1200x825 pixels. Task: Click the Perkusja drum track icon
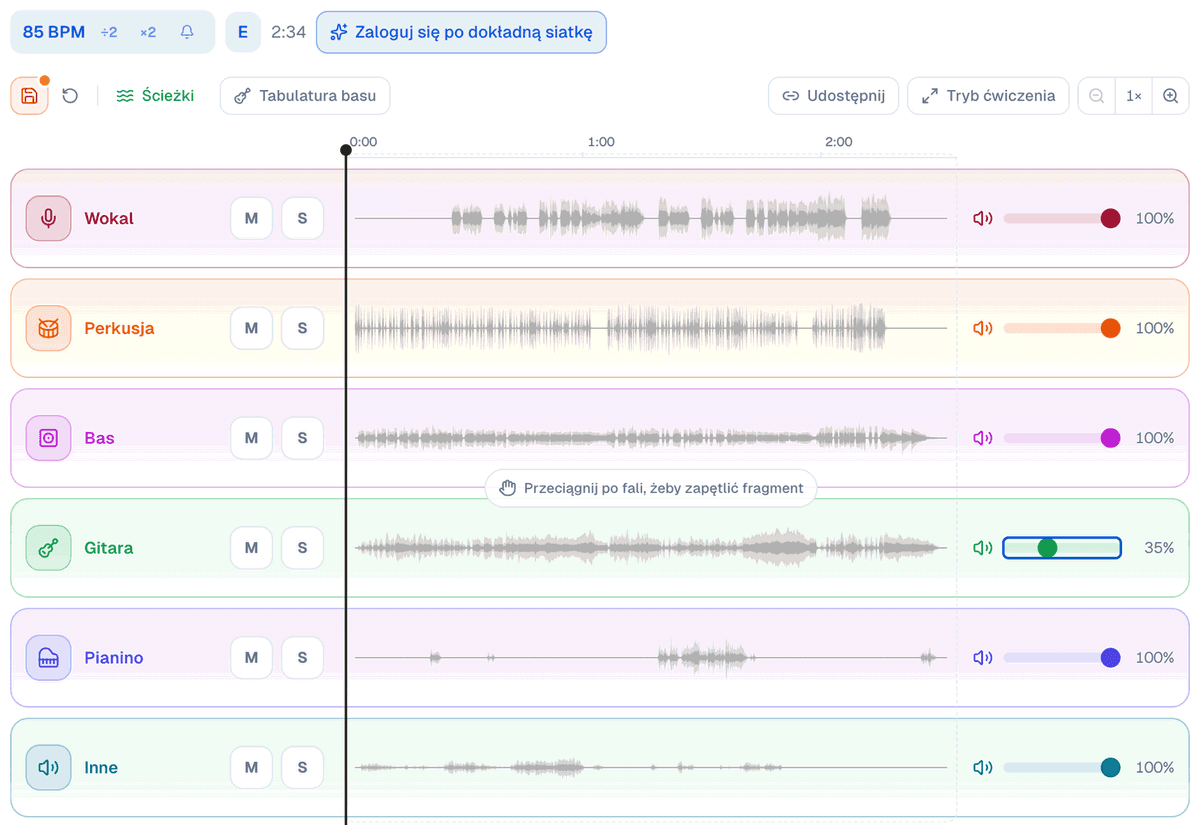(x=48, y=328)
